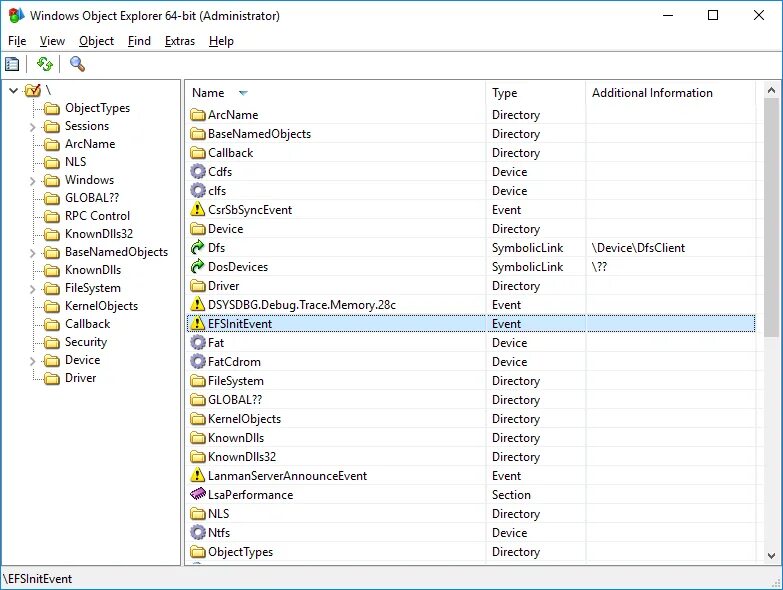
Task: Select ObjectTypes in the tree
Action: coord(97,108)
